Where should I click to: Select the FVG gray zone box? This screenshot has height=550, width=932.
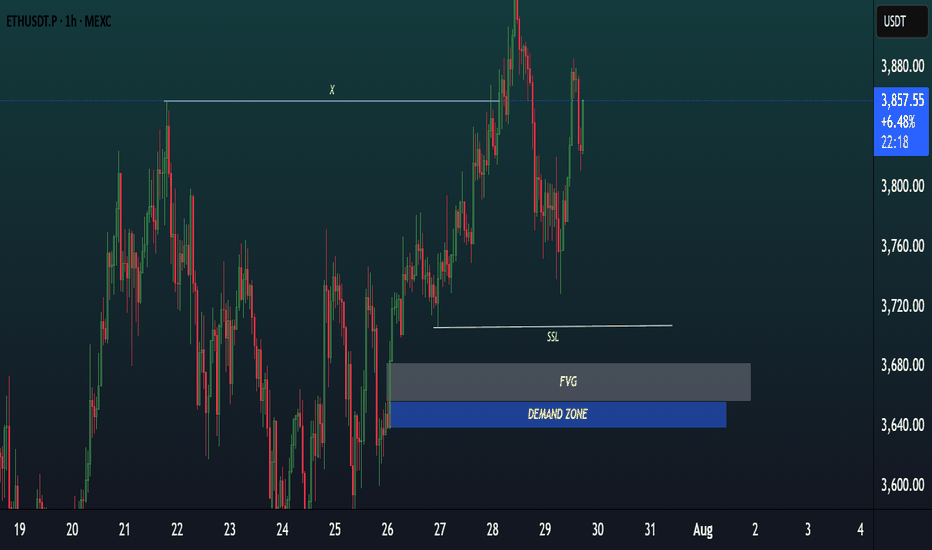coord(569,382)
